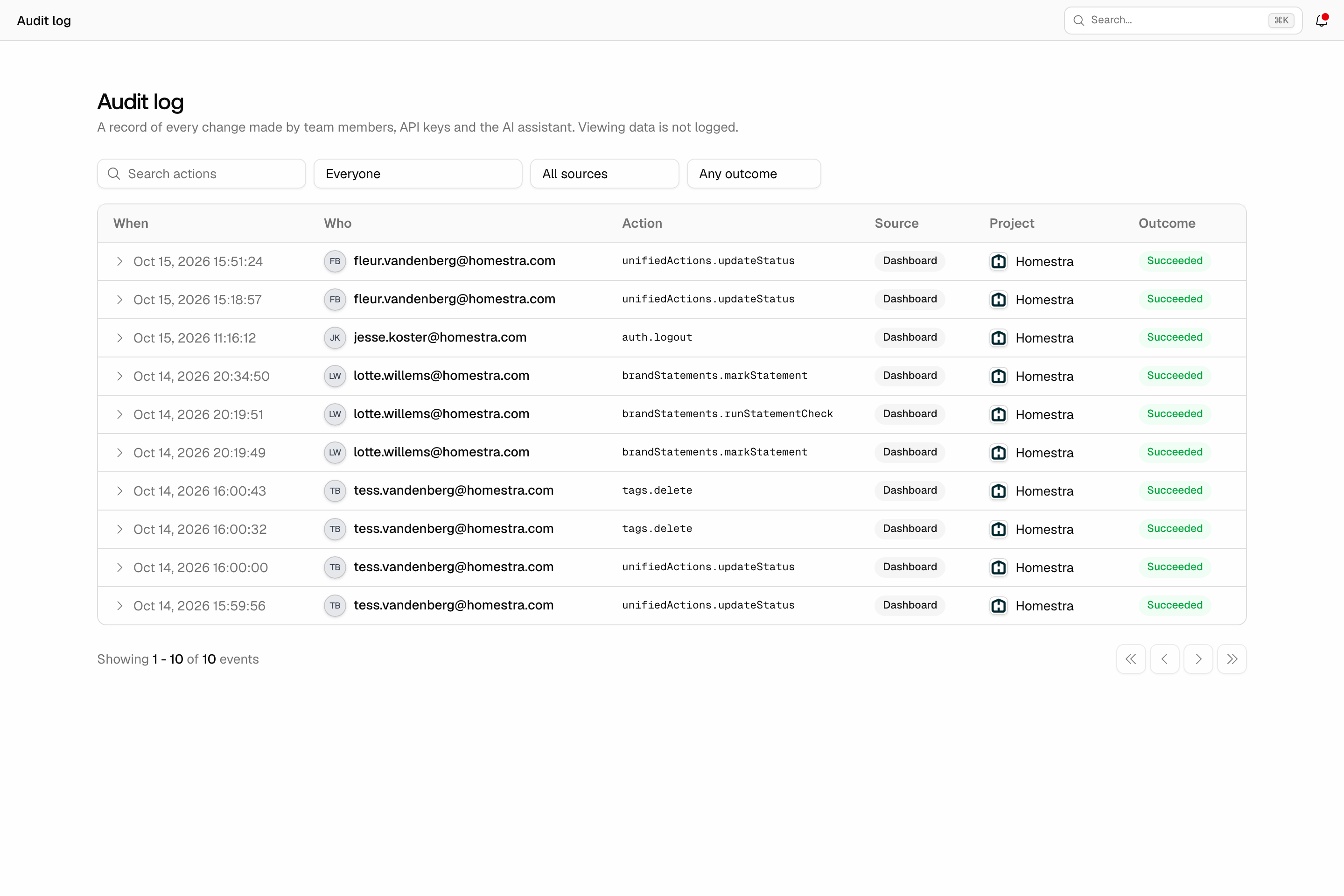
Task: Go to the first page of events
Action: 1131,659
